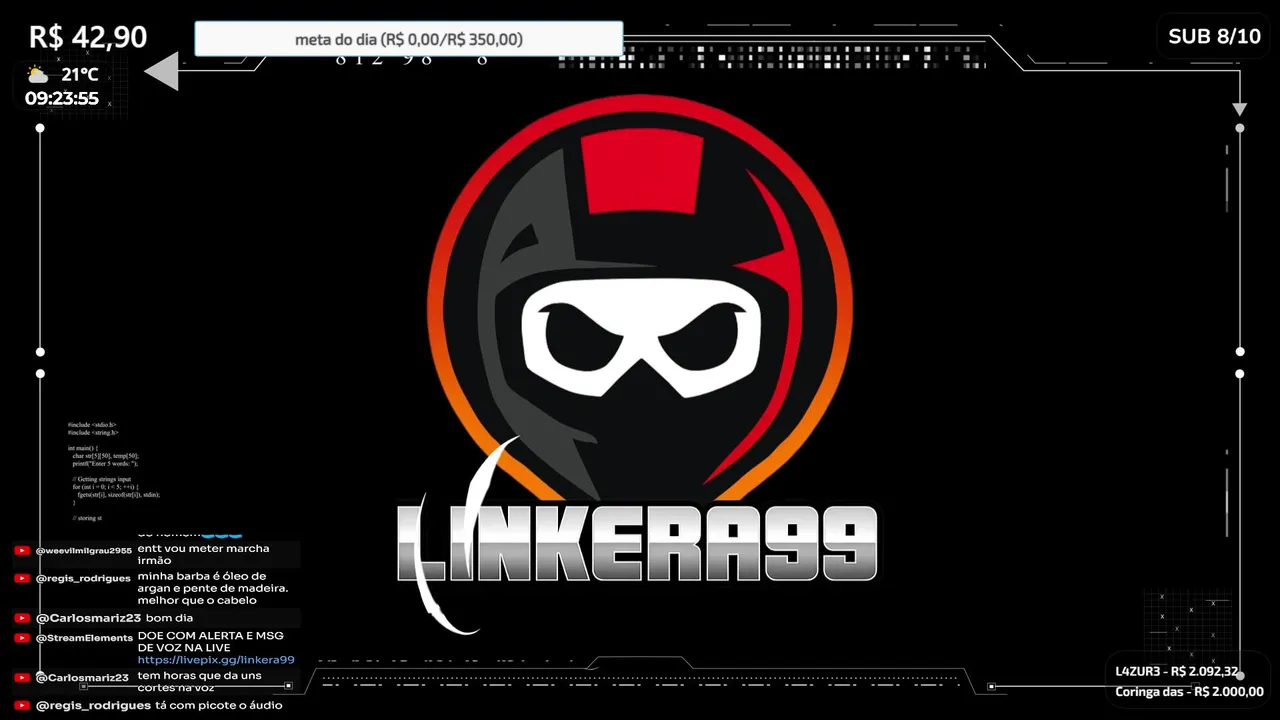Open the livepix.gg/linkera99 link

coord(216,660)
